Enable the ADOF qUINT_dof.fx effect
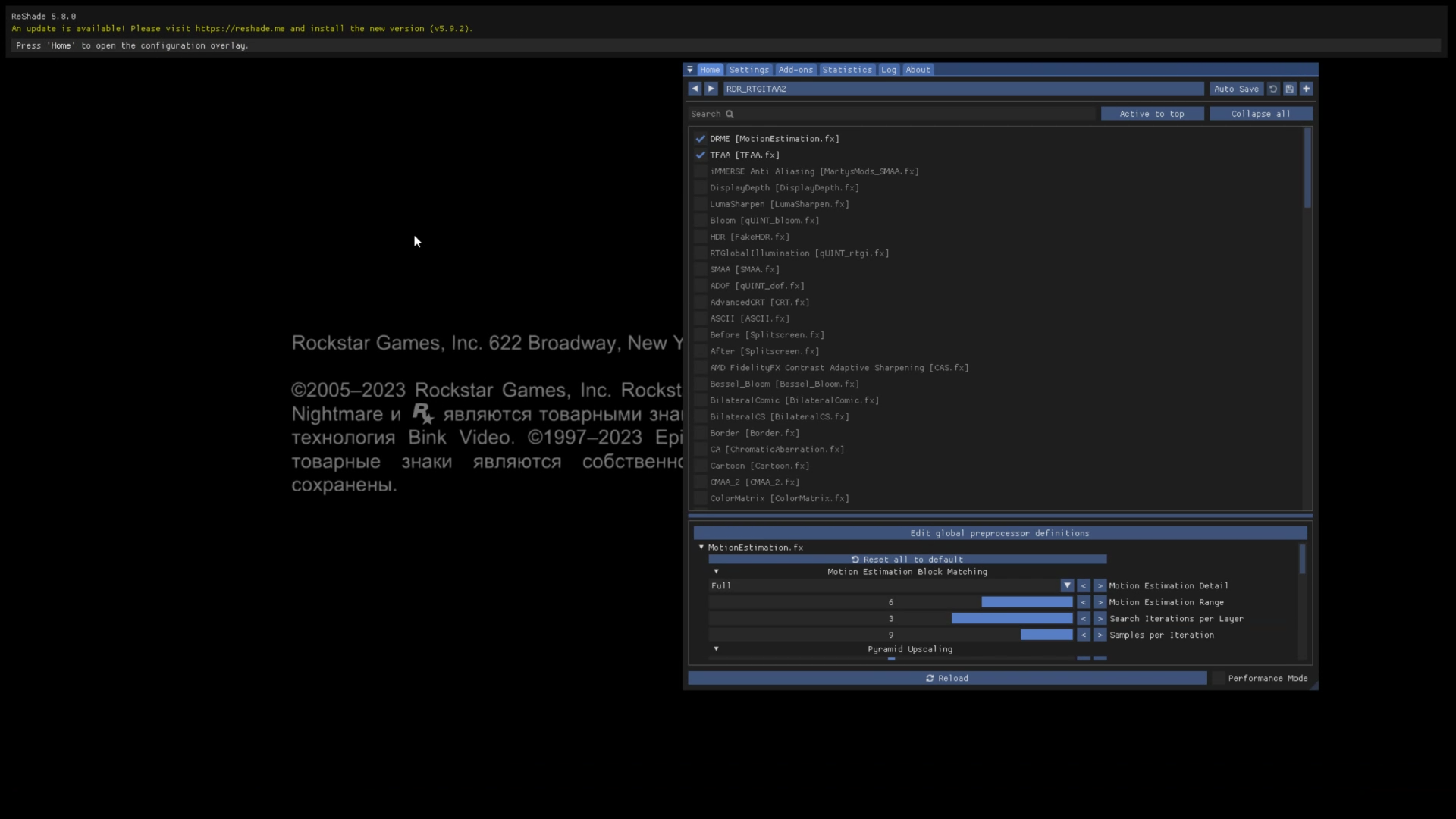The image size is (1456, 819). 701,286
